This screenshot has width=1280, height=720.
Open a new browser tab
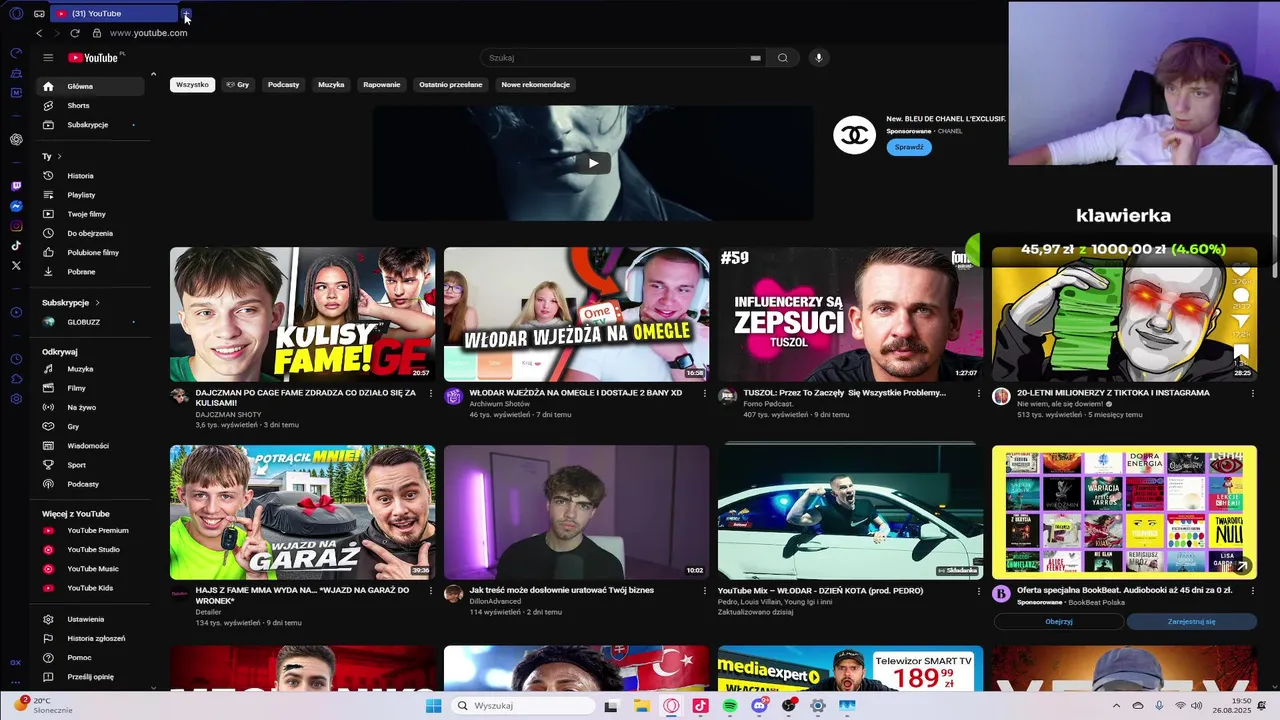186,14
